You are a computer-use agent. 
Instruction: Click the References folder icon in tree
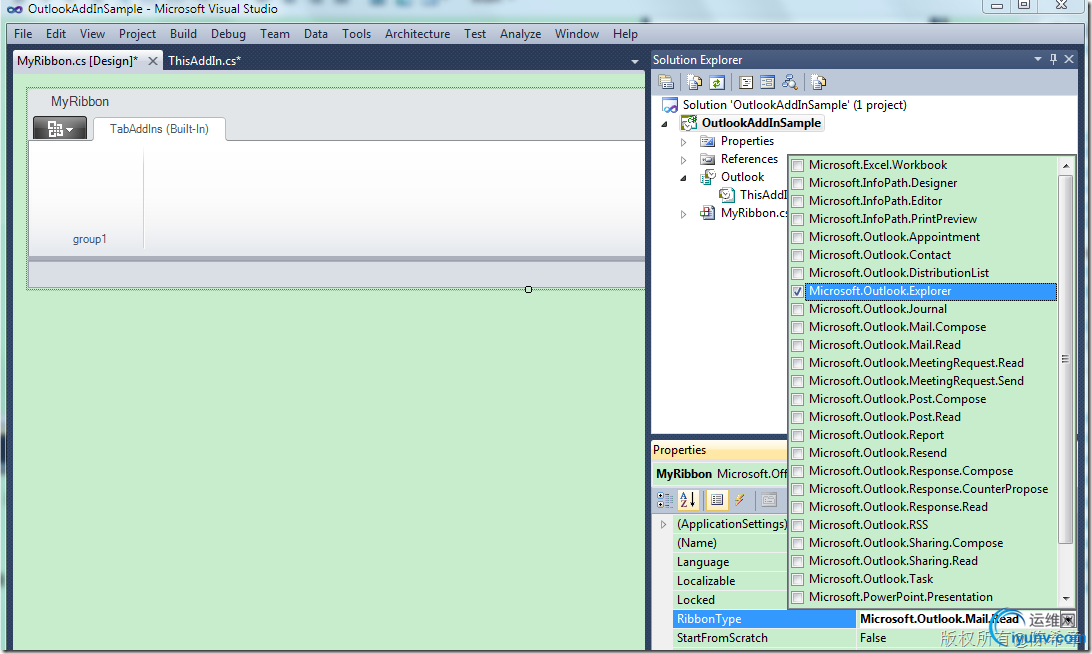point(708,159)
